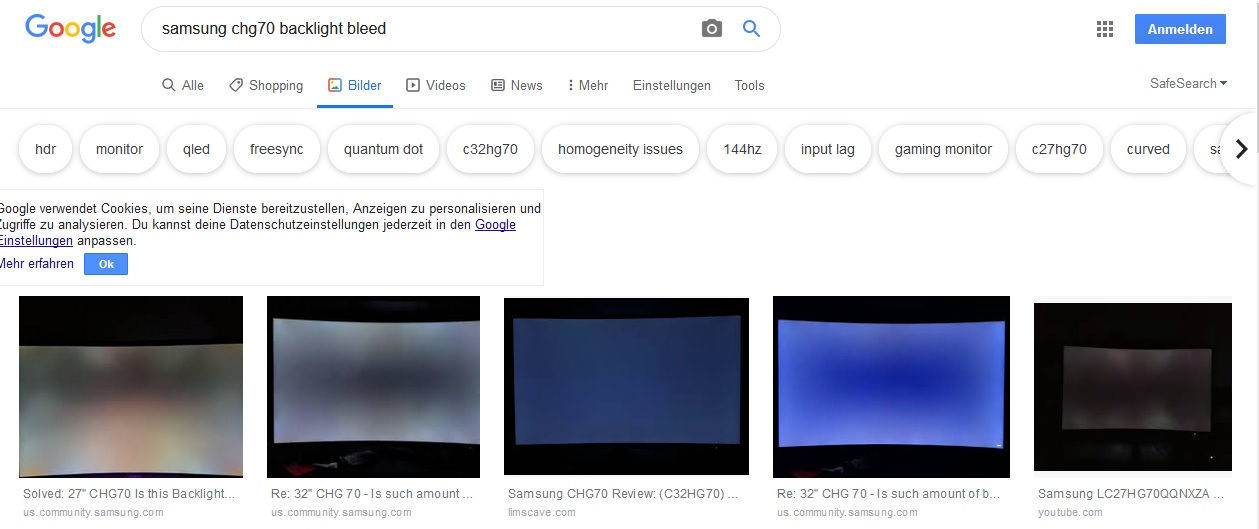The width and height of the screenshot is (1259, 529).
Task: Select the Bilder tab
Action: tap(355, 85)
